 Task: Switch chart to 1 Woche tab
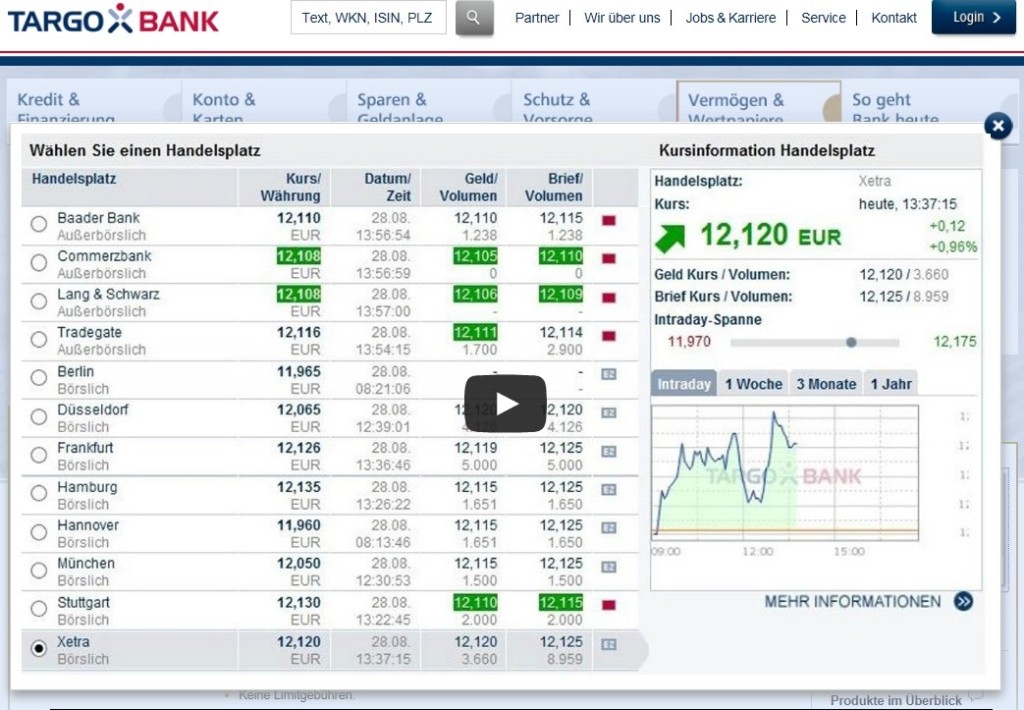(754, 383)
